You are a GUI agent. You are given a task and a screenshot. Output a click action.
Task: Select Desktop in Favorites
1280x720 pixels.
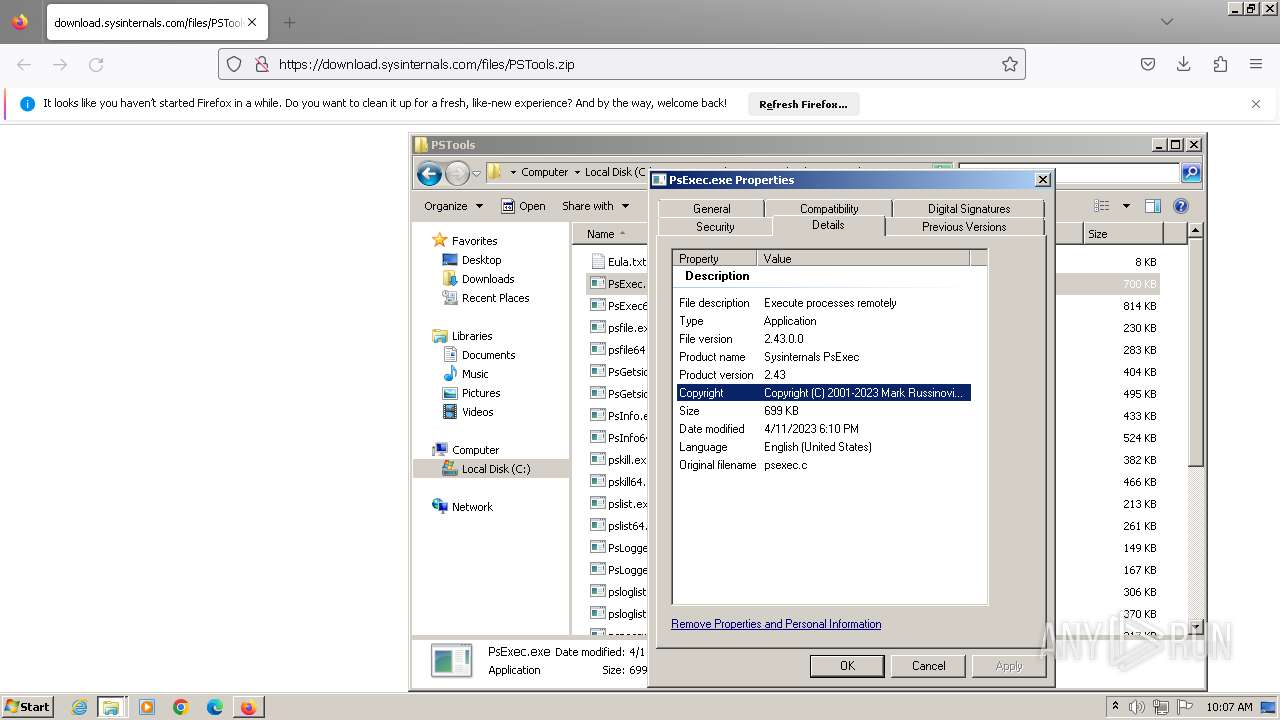click(x=481, y=260)
